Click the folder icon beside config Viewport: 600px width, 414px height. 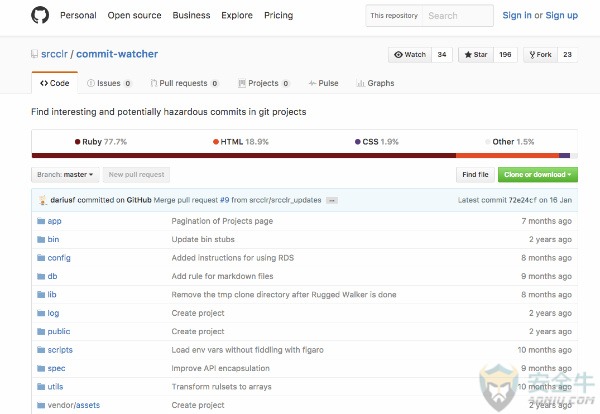click(41, 258)
